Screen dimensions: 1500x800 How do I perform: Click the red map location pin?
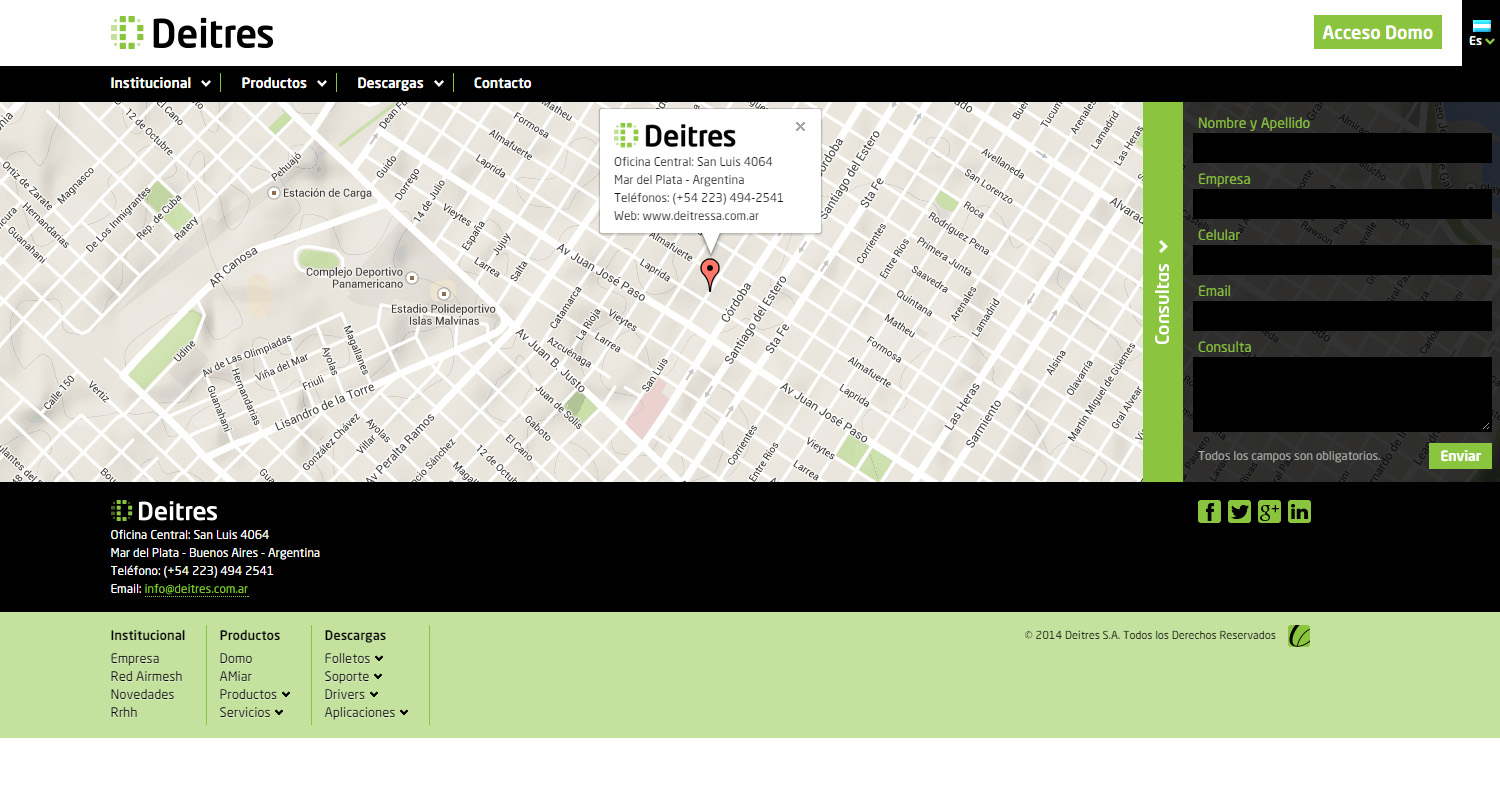709,274
